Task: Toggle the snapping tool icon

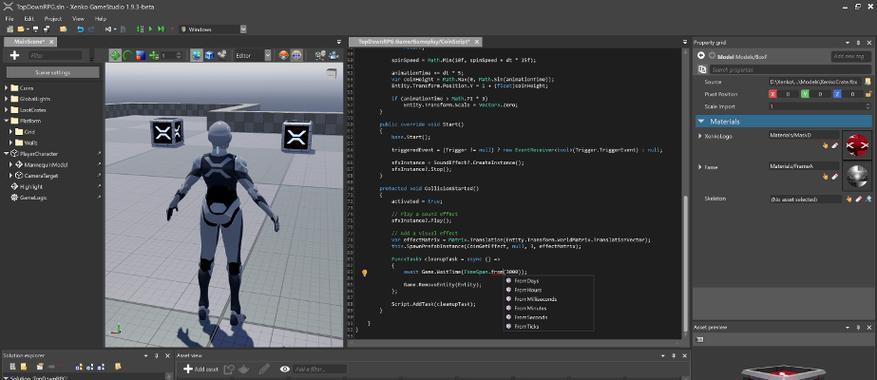Action: pyautogui.click(x=154, y=55)
